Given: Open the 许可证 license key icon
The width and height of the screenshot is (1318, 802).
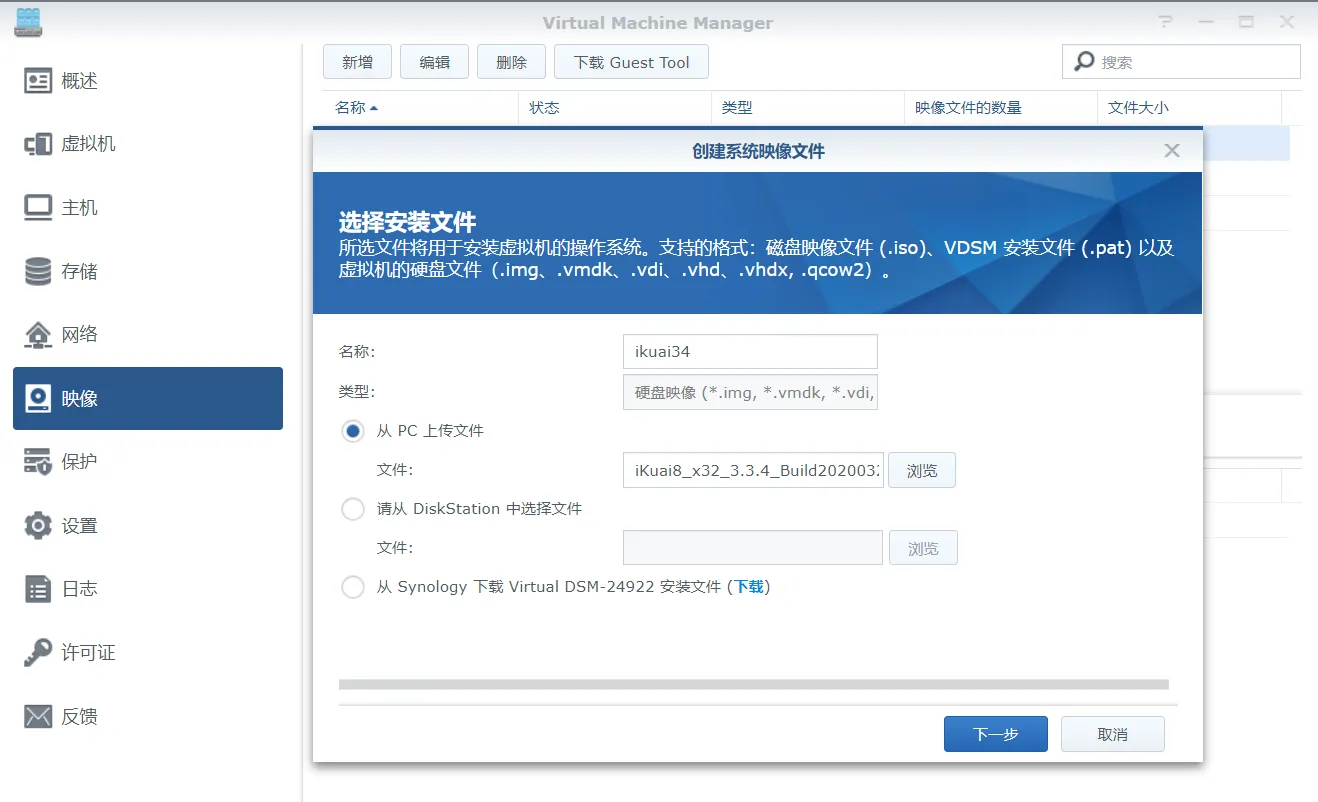Looking at the screenshot, I should tap(38, 653).
